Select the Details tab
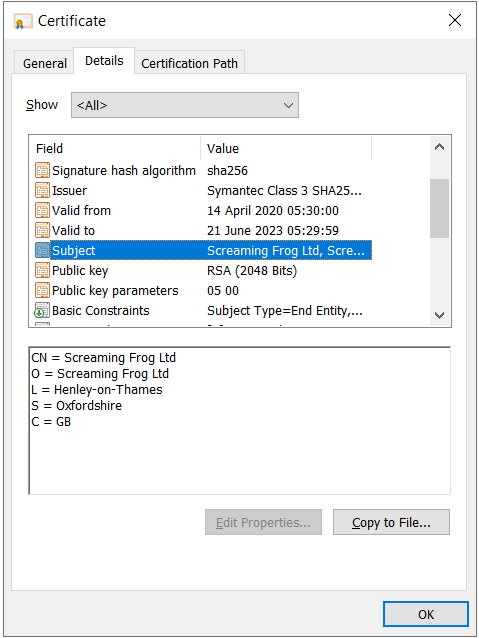The width and height of the screenshot is (479, 638). pos(104,61)
